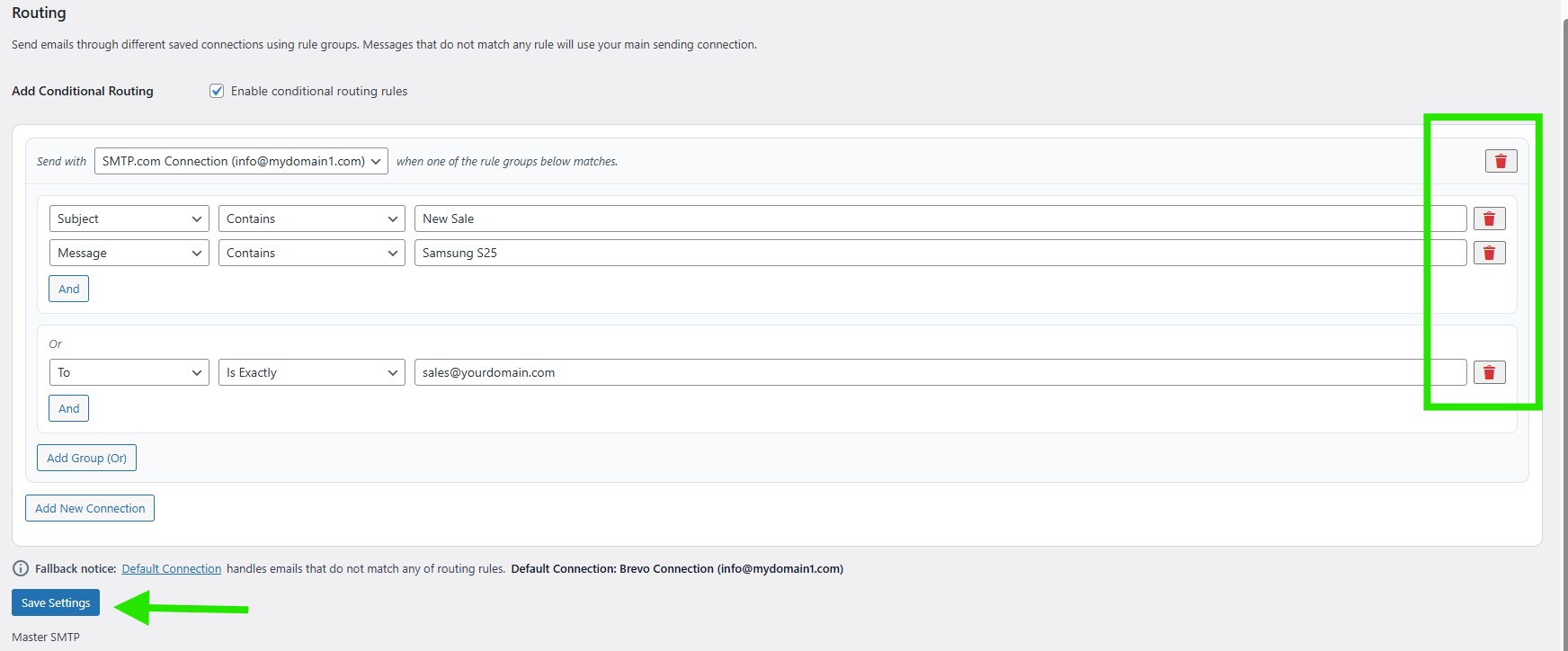Click Add New Connection button

pos(90,508)
